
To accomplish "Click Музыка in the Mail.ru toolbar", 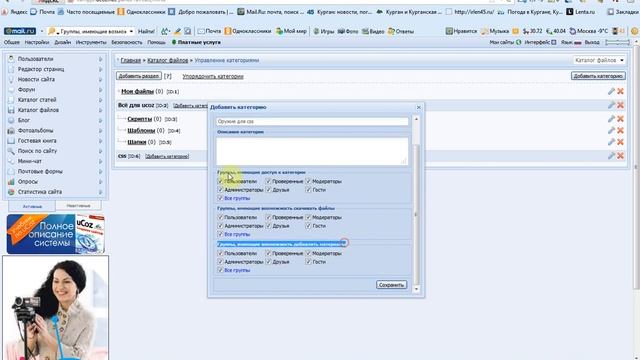I will point(495,31).
